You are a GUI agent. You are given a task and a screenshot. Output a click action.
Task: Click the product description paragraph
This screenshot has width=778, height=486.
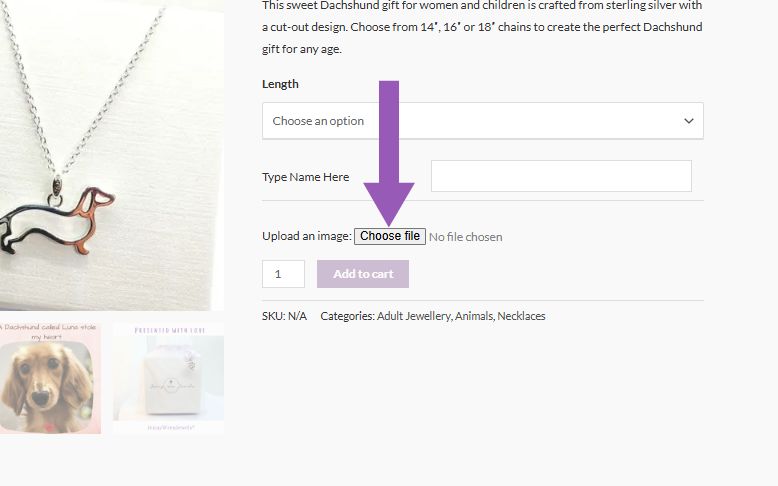[482, 27]
